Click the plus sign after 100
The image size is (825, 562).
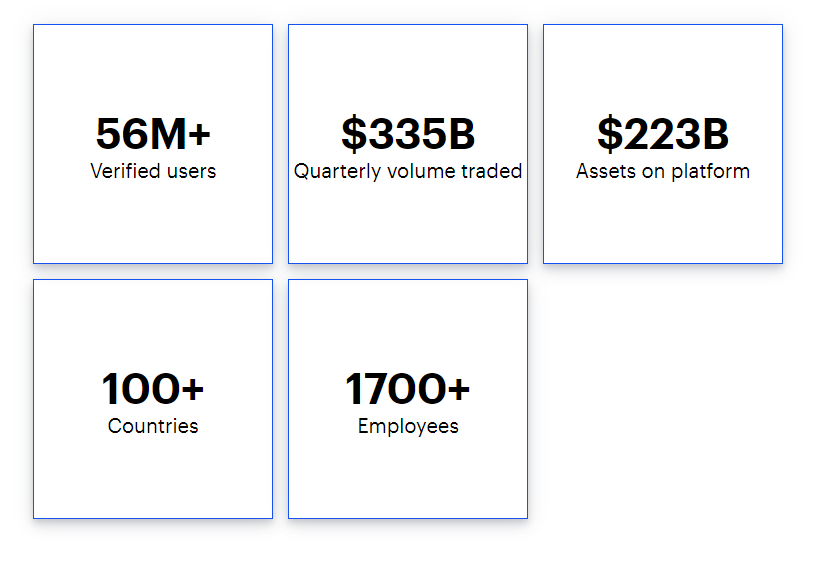(x=192, y=390)
